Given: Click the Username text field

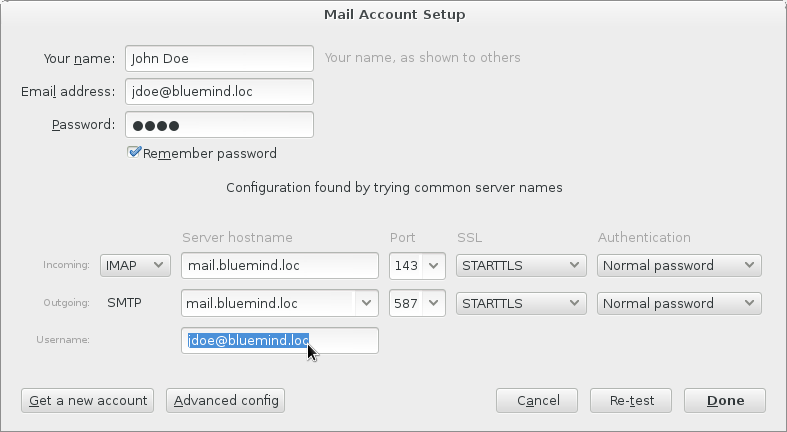Looking at the screenshot, I should [x=280, y=341].
